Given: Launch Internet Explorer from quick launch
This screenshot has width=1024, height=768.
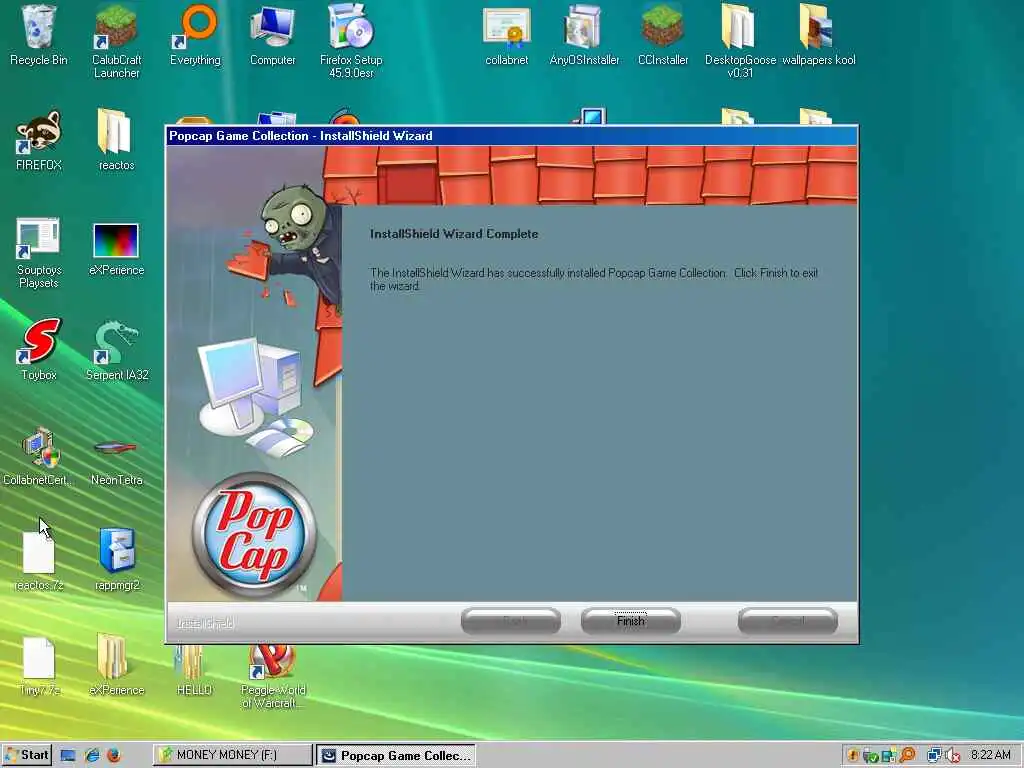Looking at the screenshot, I should [x=91, y=756].
